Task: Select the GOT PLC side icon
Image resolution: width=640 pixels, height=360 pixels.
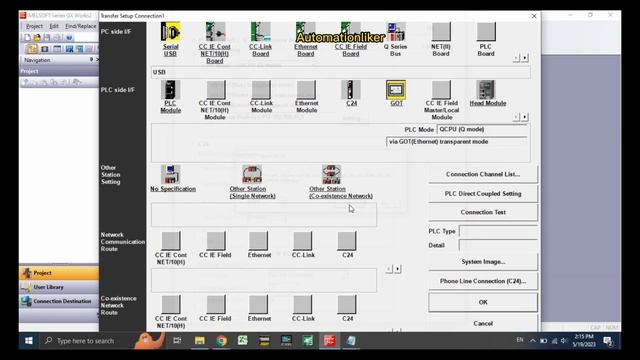Action: click(396, 90)
